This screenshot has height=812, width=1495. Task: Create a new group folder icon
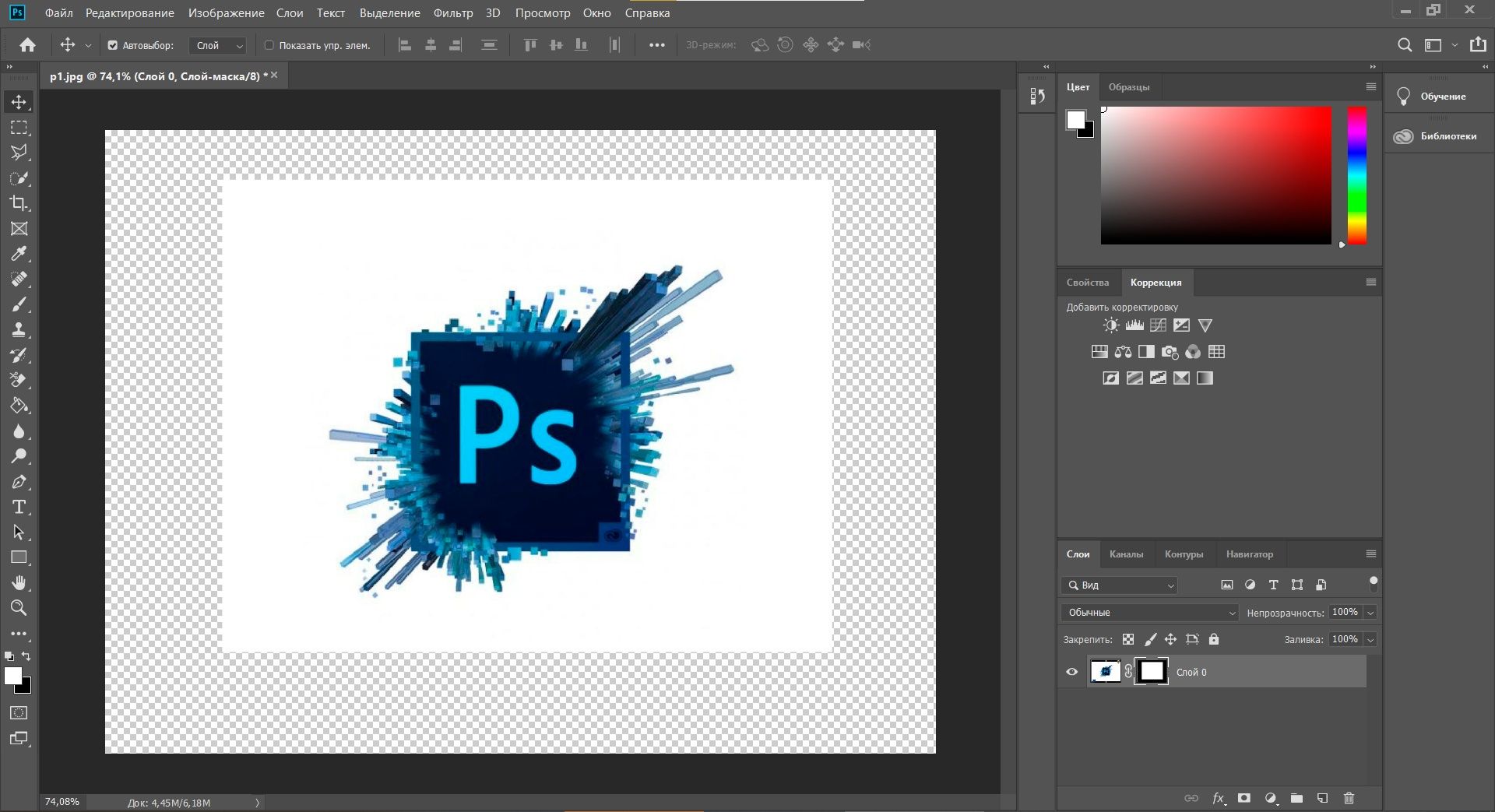coord(1296,798)
